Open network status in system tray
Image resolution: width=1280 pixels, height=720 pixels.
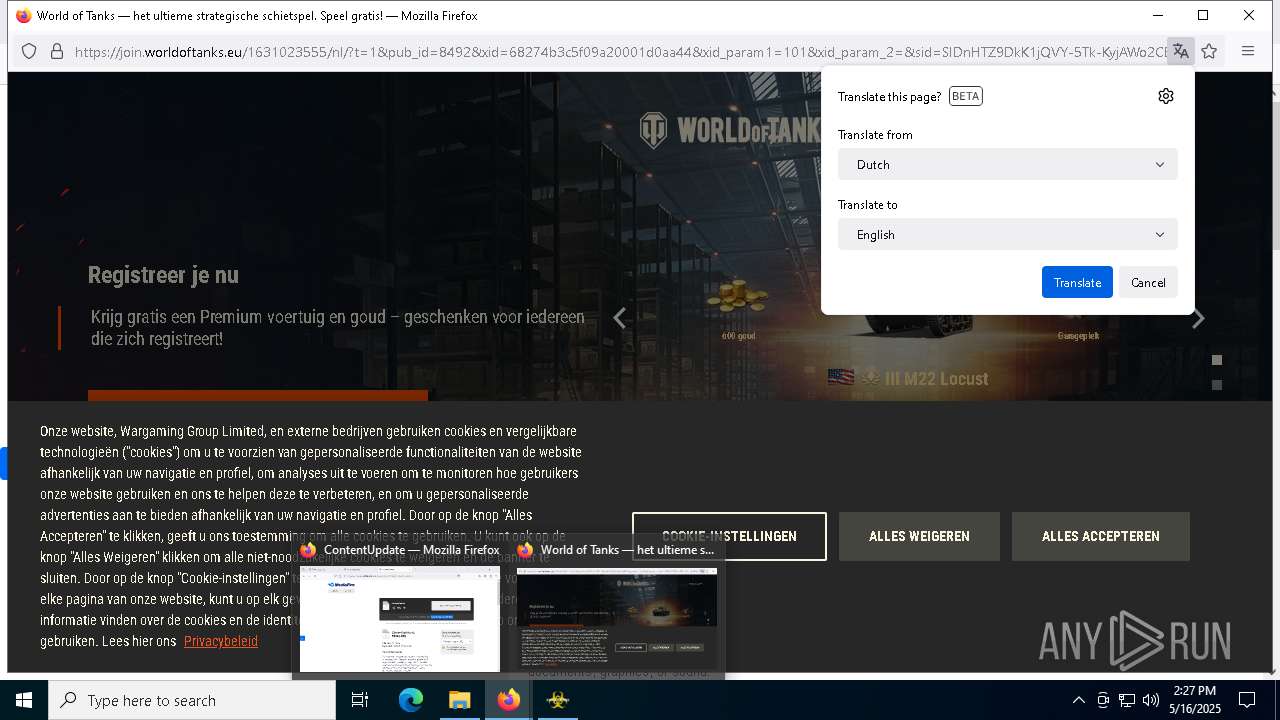(x=1127, y=700)
